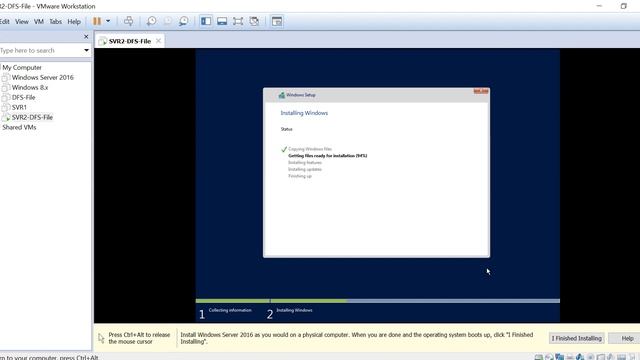Click the green checkmark beside Copying Windows files
640x360 pixels.
click(x=284, y=149)
